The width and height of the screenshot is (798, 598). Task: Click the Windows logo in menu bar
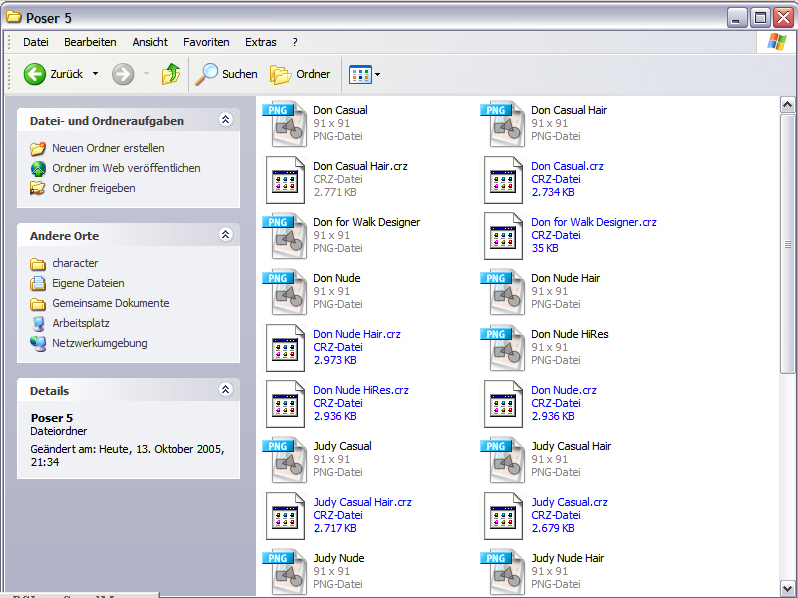777,42
